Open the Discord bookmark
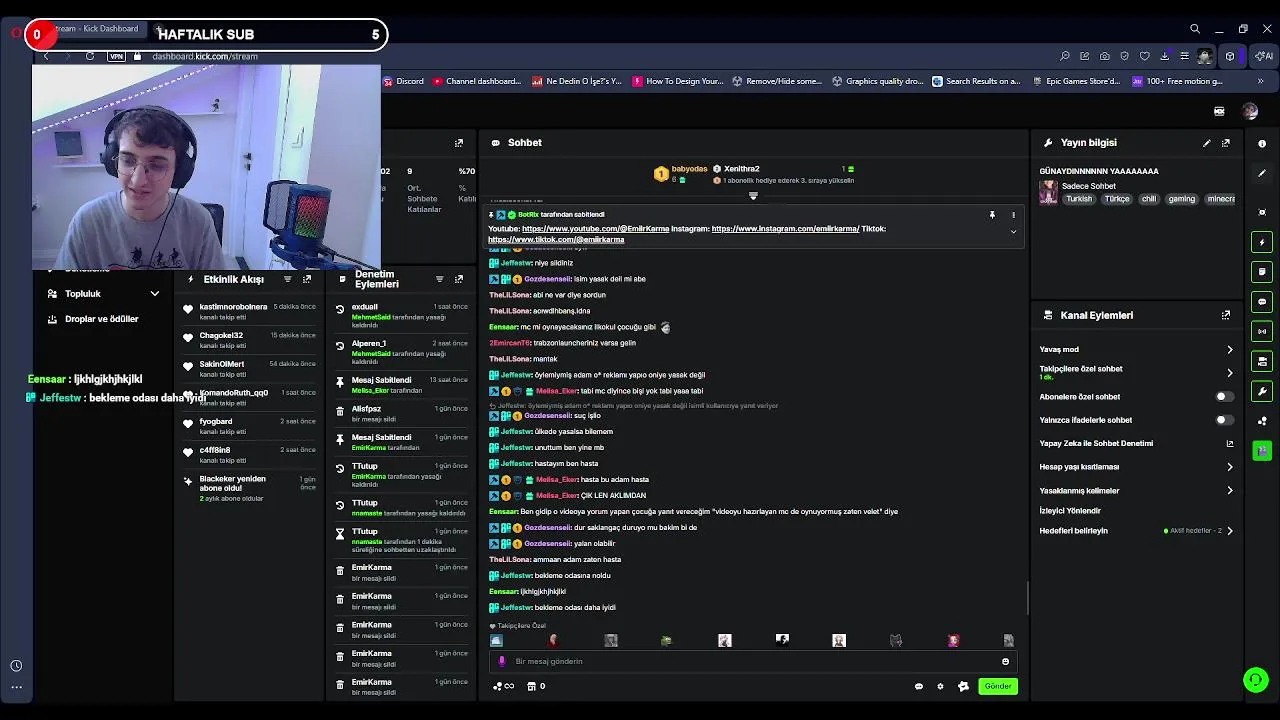The width and height of the screenshot is (1280, 720). (x=404, y=81)
